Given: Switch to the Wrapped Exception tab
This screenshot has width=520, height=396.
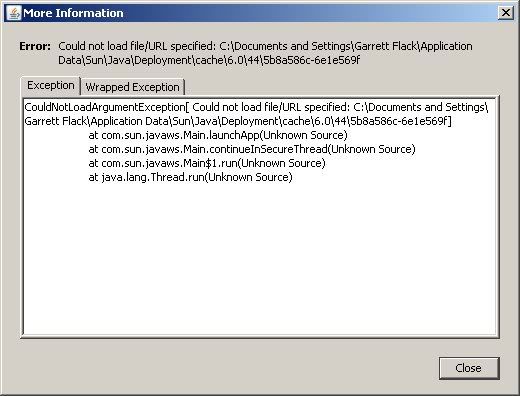Looking at the screenshot, I should click(133, 87).
